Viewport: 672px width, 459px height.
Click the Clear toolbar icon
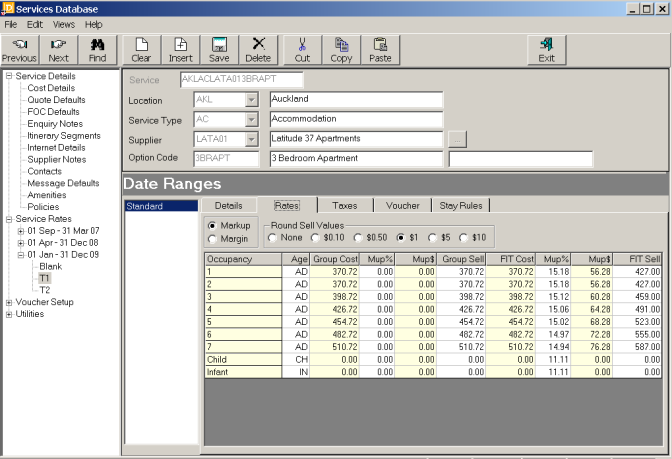pyautogui.click(x=142, y=50)
